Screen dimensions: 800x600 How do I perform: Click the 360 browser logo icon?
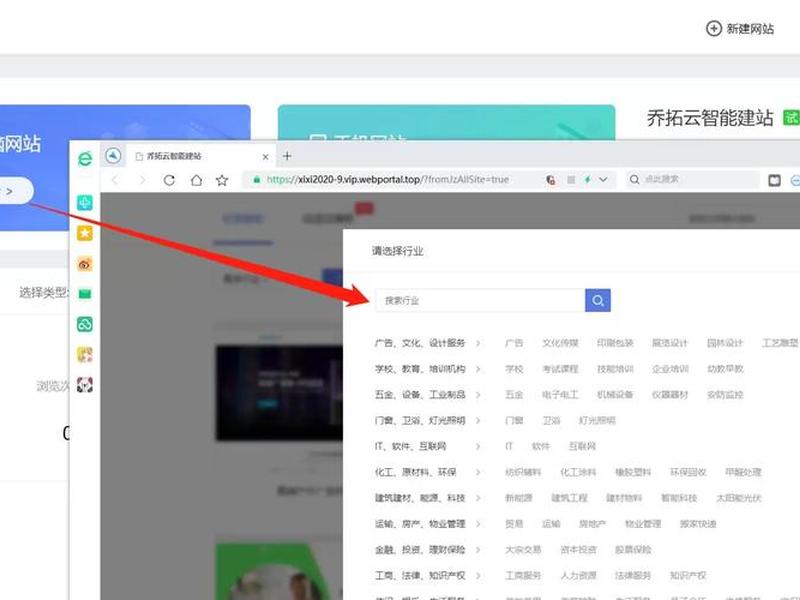pyautogui.click(x=85, y=159)
